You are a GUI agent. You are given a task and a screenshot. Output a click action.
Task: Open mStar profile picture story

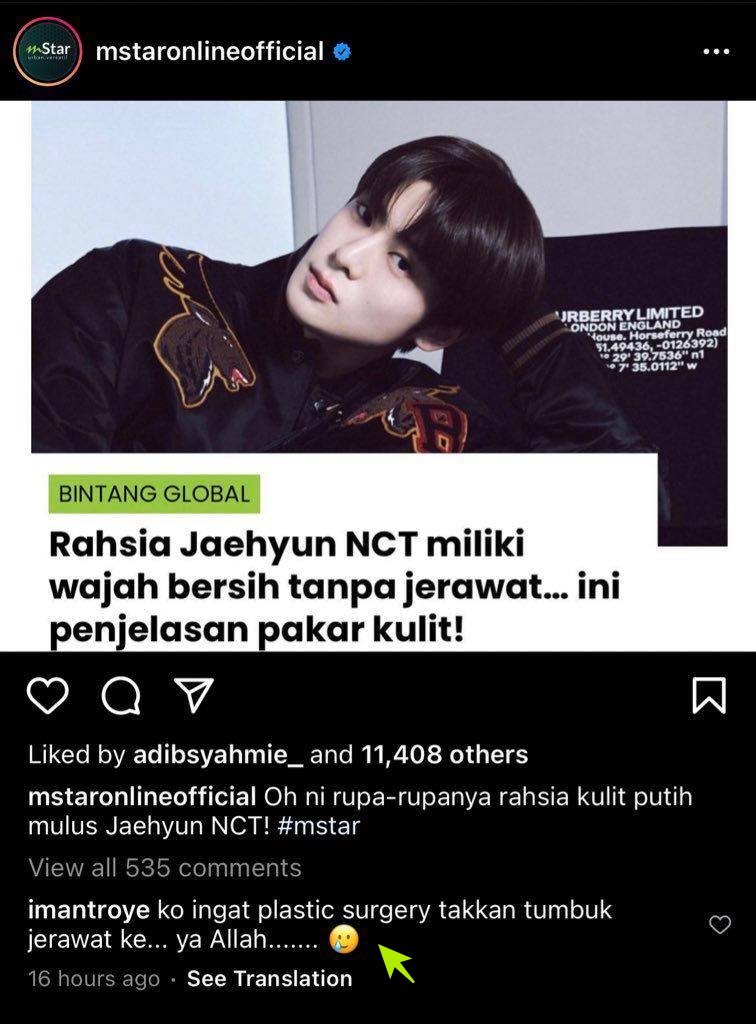coord(47,52)
